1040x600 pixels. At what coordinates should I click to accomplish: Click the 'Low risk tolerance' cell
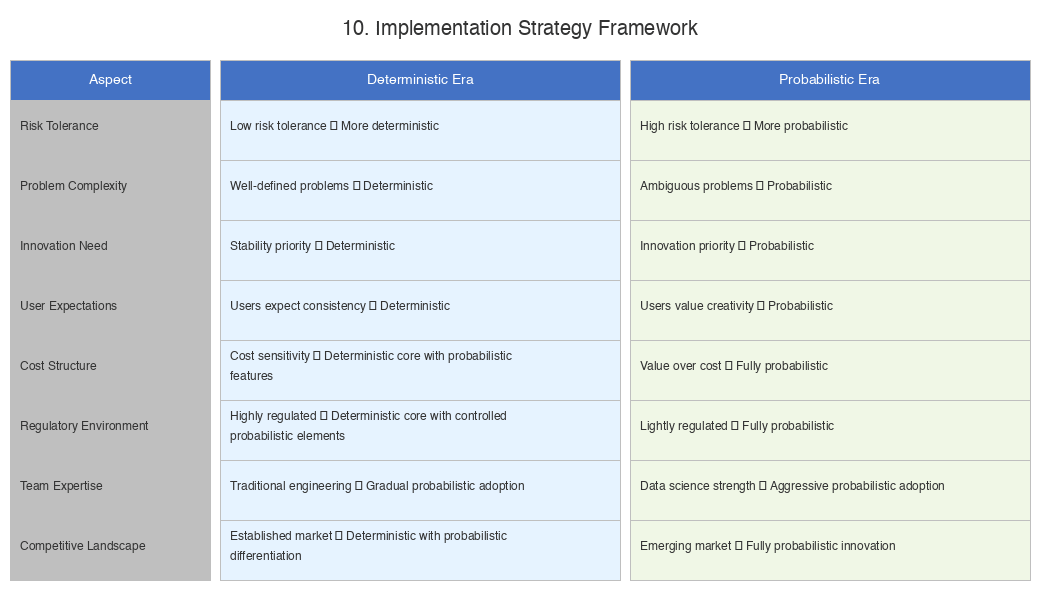coord(421,130)
